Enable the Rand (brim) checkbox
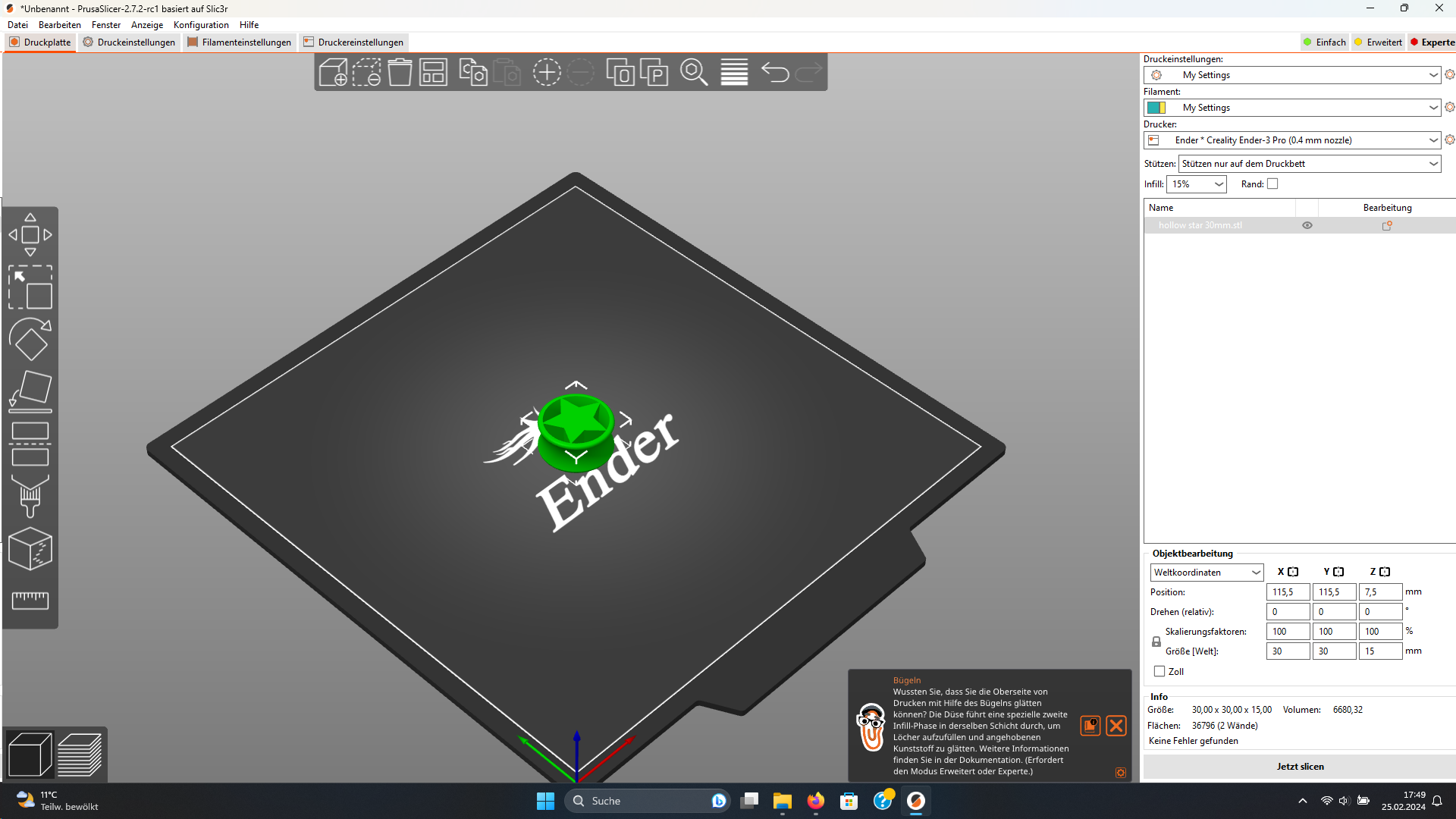The image size is (1456, 819). (1272, 184)
